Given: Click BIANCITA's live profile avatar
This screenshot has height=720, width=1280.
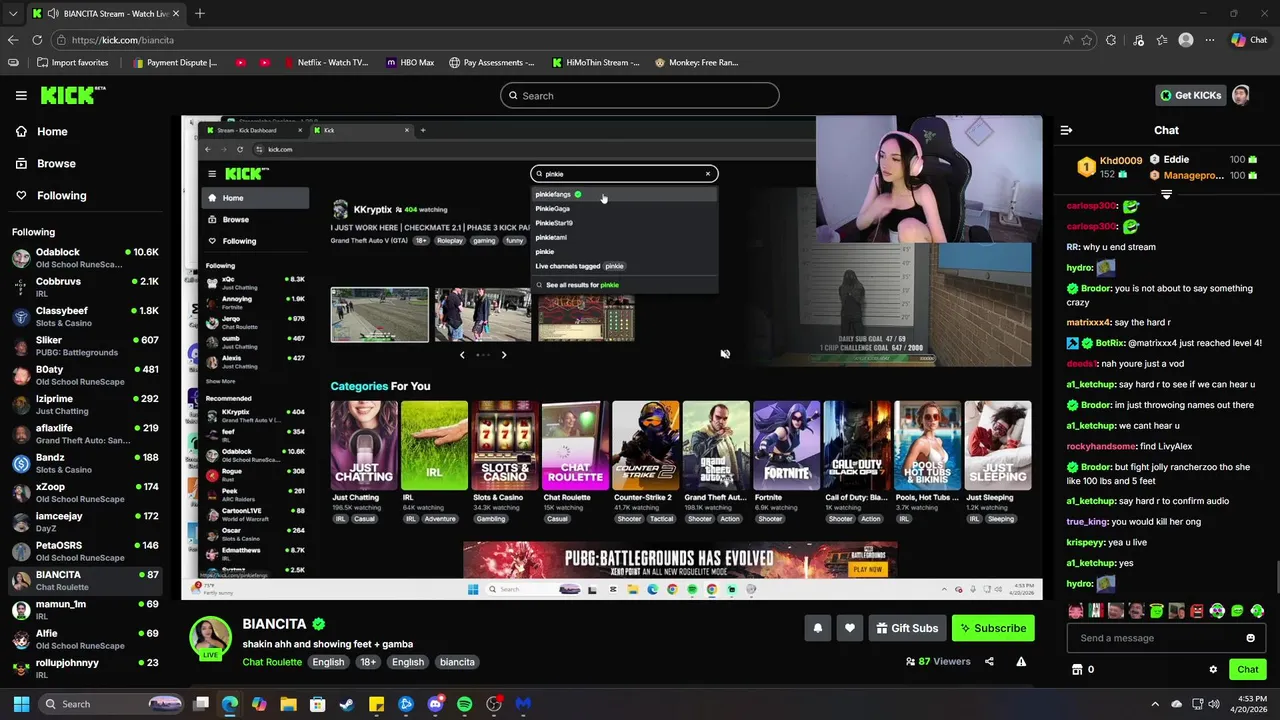Looking at the screenshot, I should tap(211, 638).
